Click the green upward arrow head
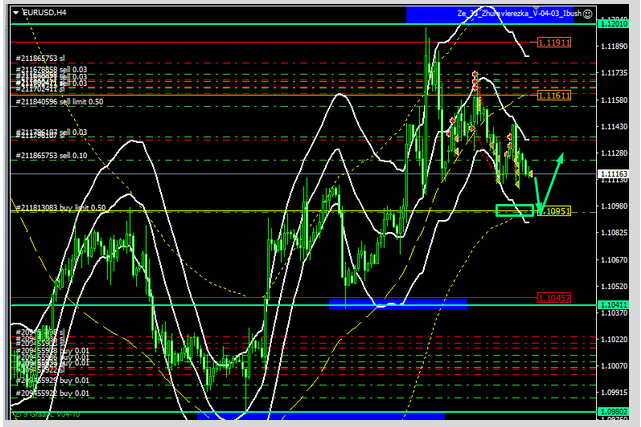641x427 pixels. [x=562, y=157]
